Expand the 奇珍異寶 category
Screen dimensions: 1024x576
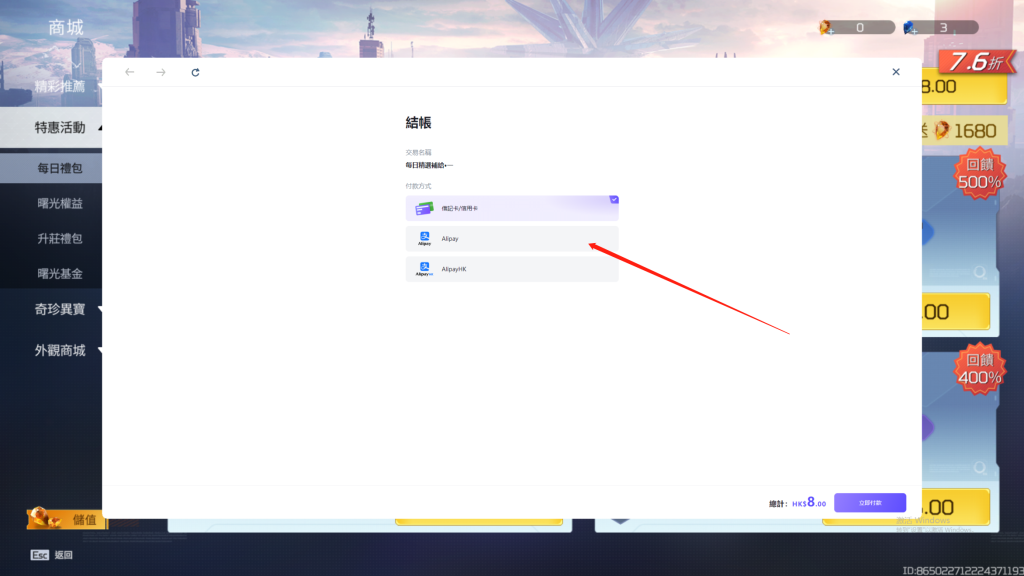click(x=60, y=309)
